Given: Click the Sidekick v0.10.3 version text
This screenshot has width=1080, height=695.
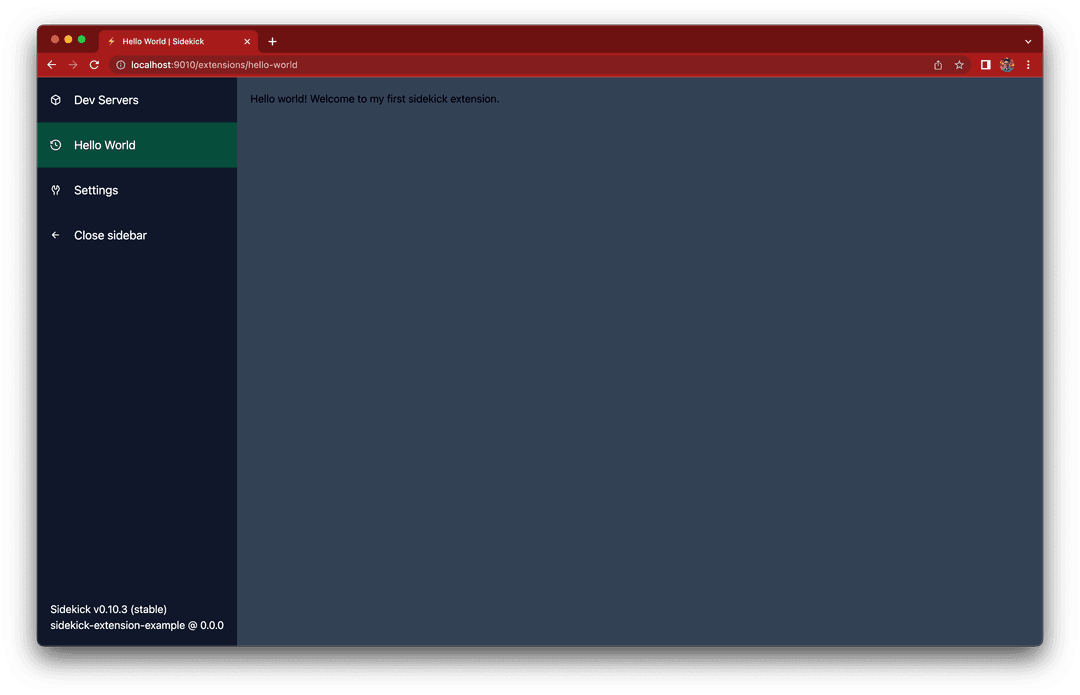Looking at the screenshot, I should click(x=109, y=608).
